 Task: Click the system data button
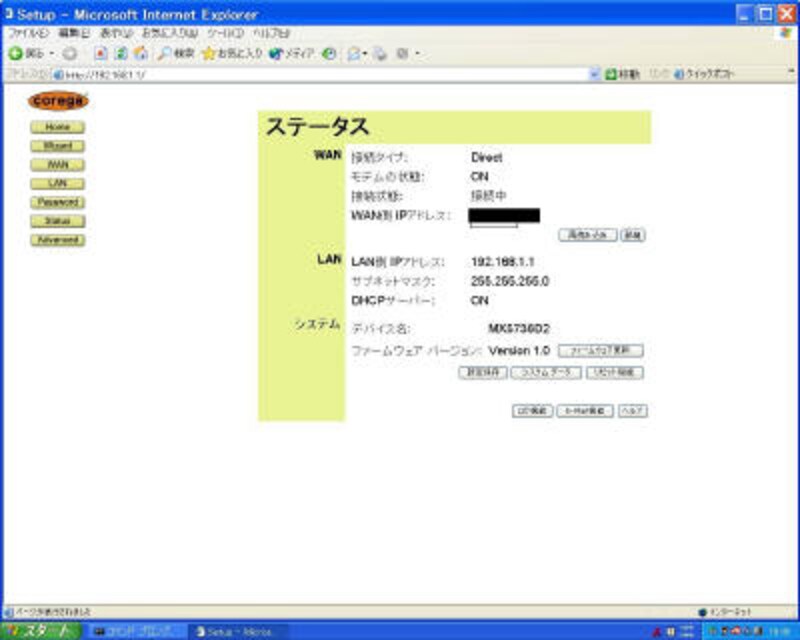tap(546, 372)
